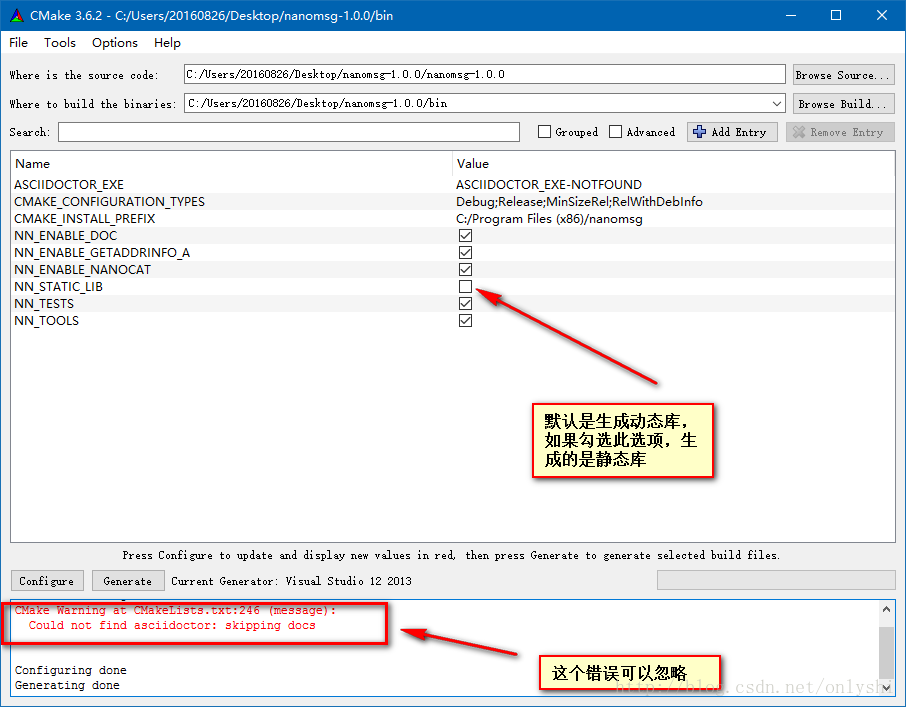Image resolution: width=906 pixels, height=707 pixels.
Task: Click the Current Generator label
Action: [x=291, y=581]
